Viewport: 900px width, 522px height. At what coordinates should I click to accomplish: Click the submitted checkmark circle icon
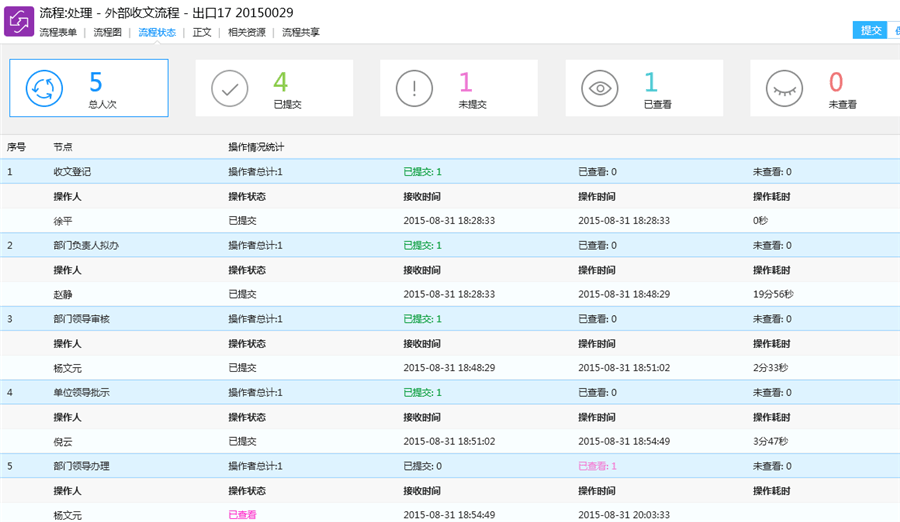point(229,89)
